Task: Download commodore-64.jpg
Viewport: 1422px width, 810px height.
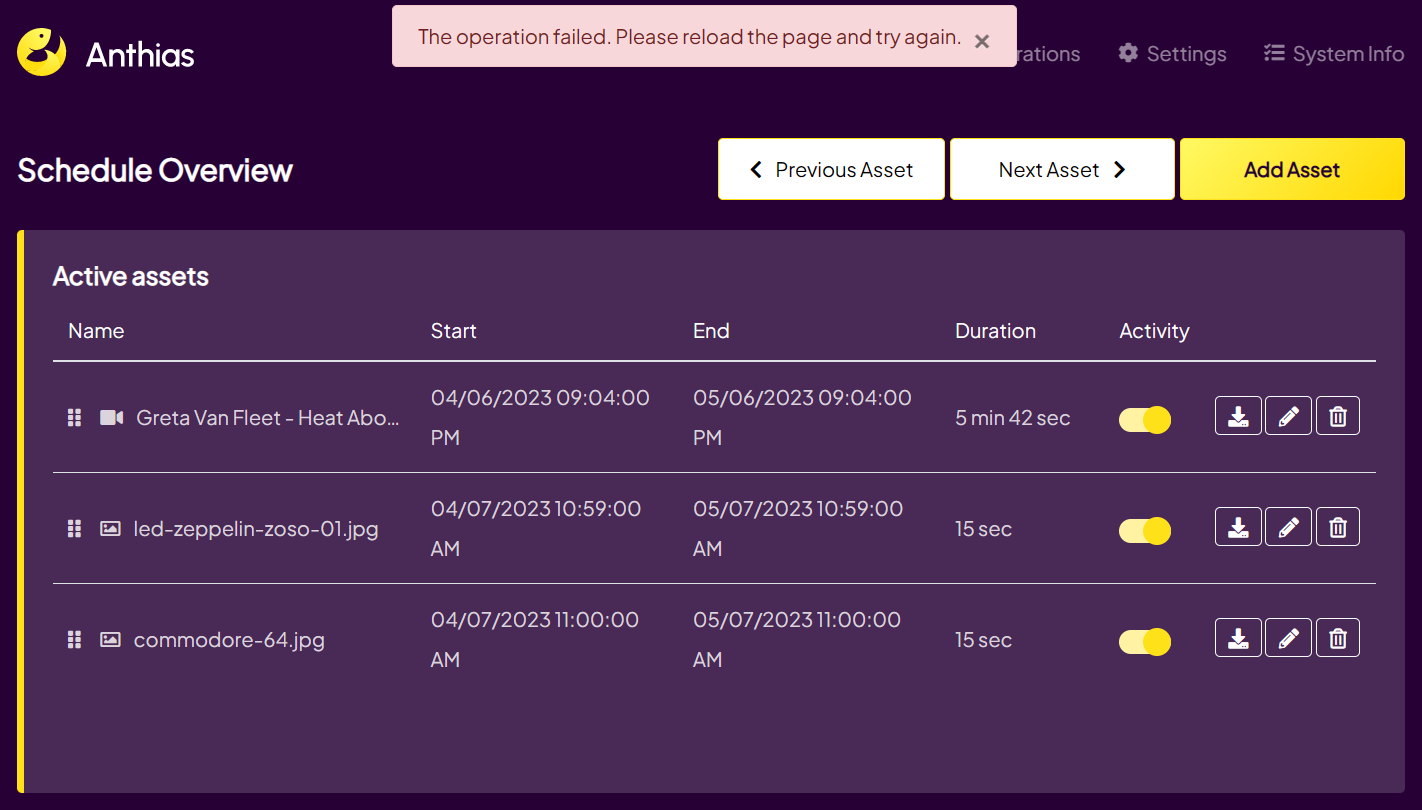Action: 1238,637
